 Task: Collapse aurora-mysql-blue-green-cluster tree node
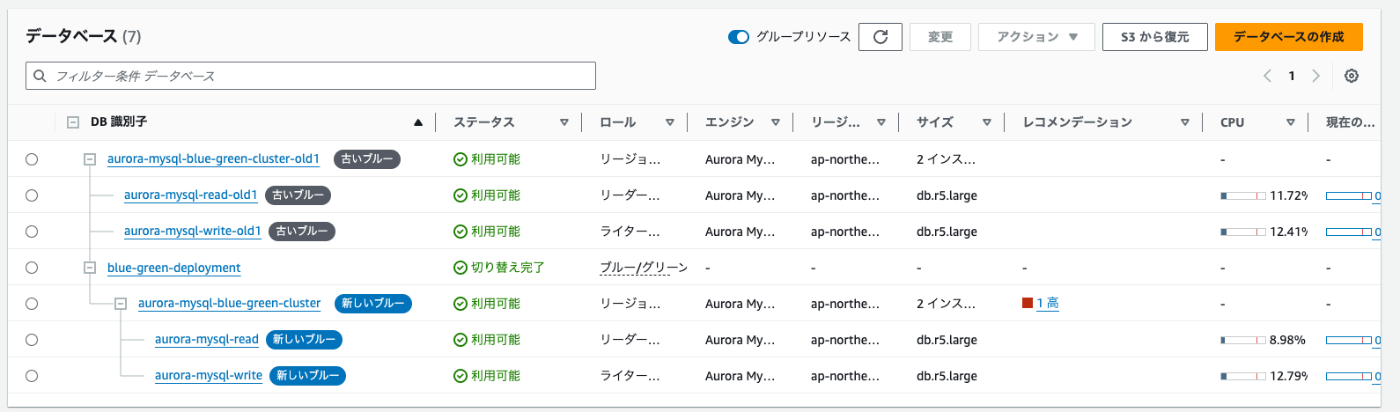coord(120,304)
